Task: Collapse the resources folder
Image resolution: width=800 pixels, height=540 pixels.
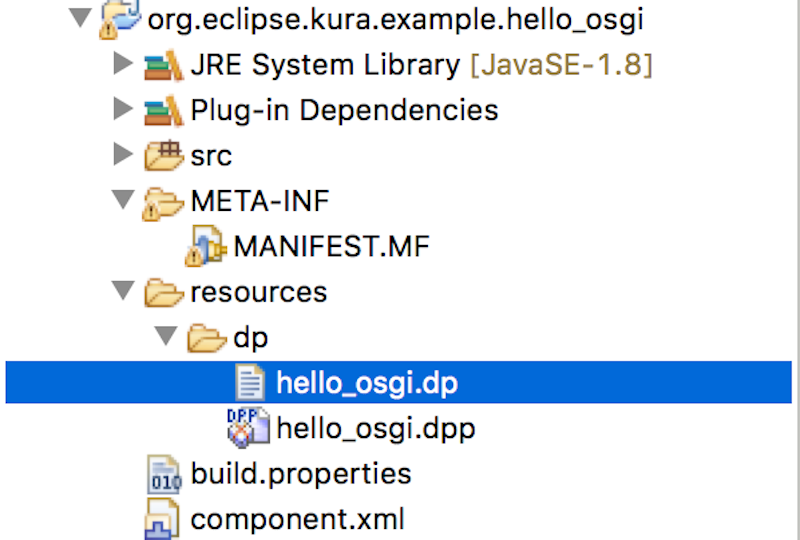Action: (123, 290)
